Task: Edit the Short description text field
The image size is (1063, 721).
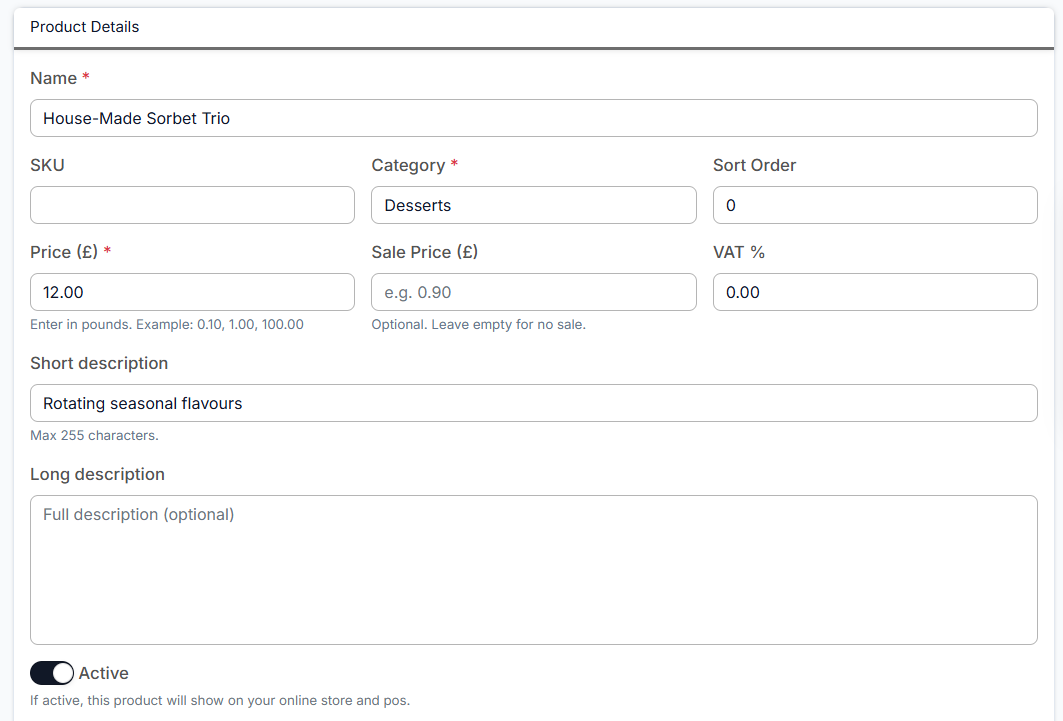Action: click(533, 403)
